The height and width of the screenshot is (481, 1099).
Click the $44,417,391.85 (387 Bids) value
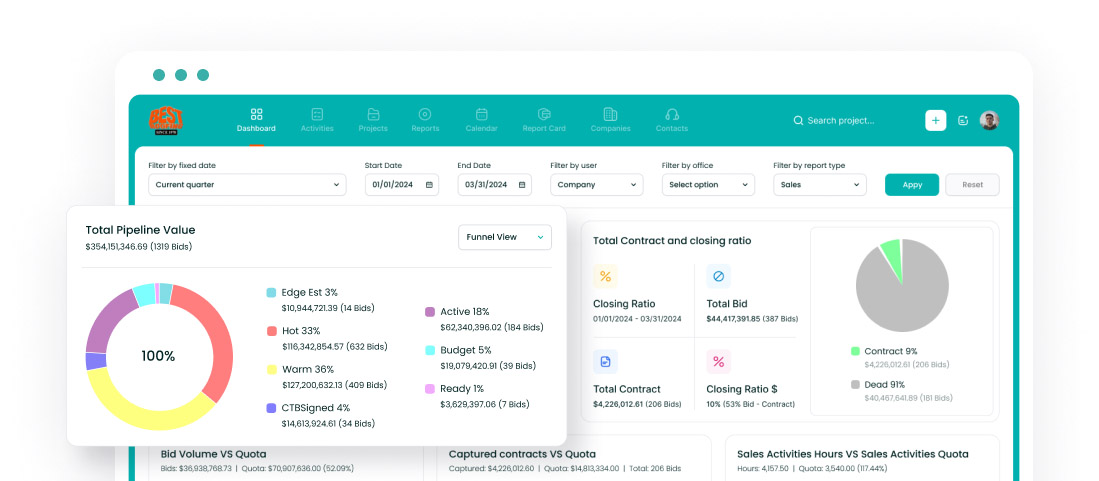click(x=752, y=319)
